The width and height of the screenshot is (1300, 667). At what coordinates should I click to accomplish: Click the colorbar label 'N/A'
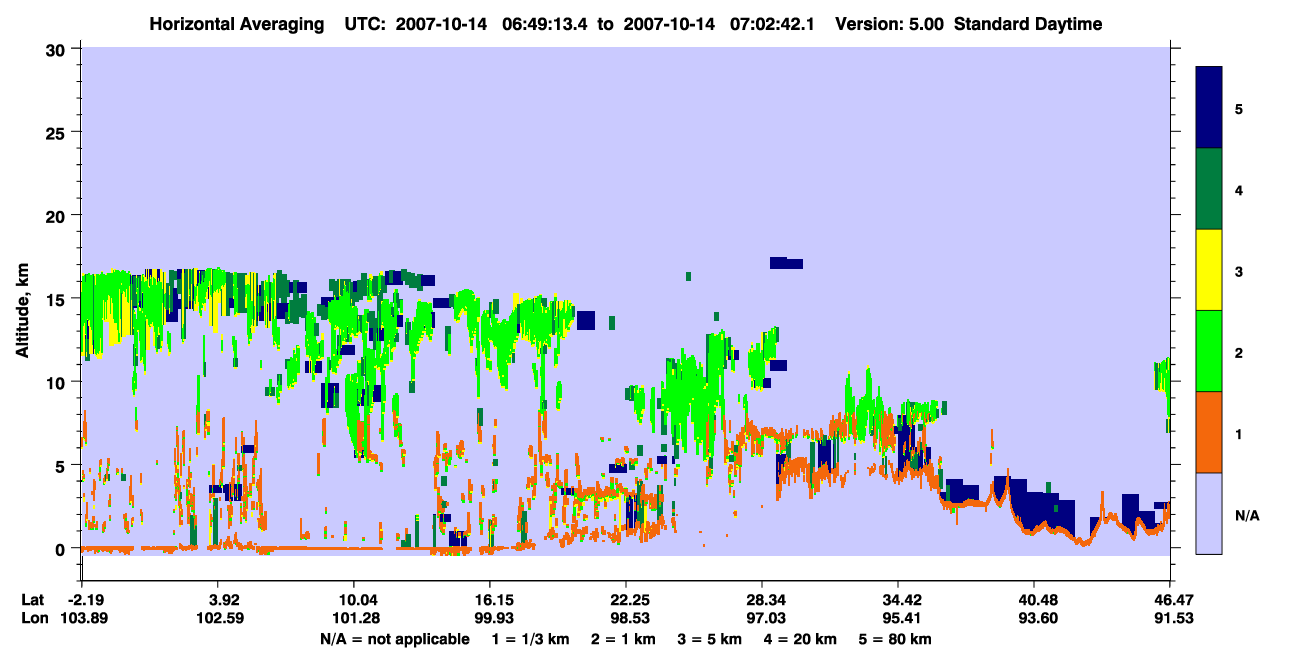point(1246,515)
